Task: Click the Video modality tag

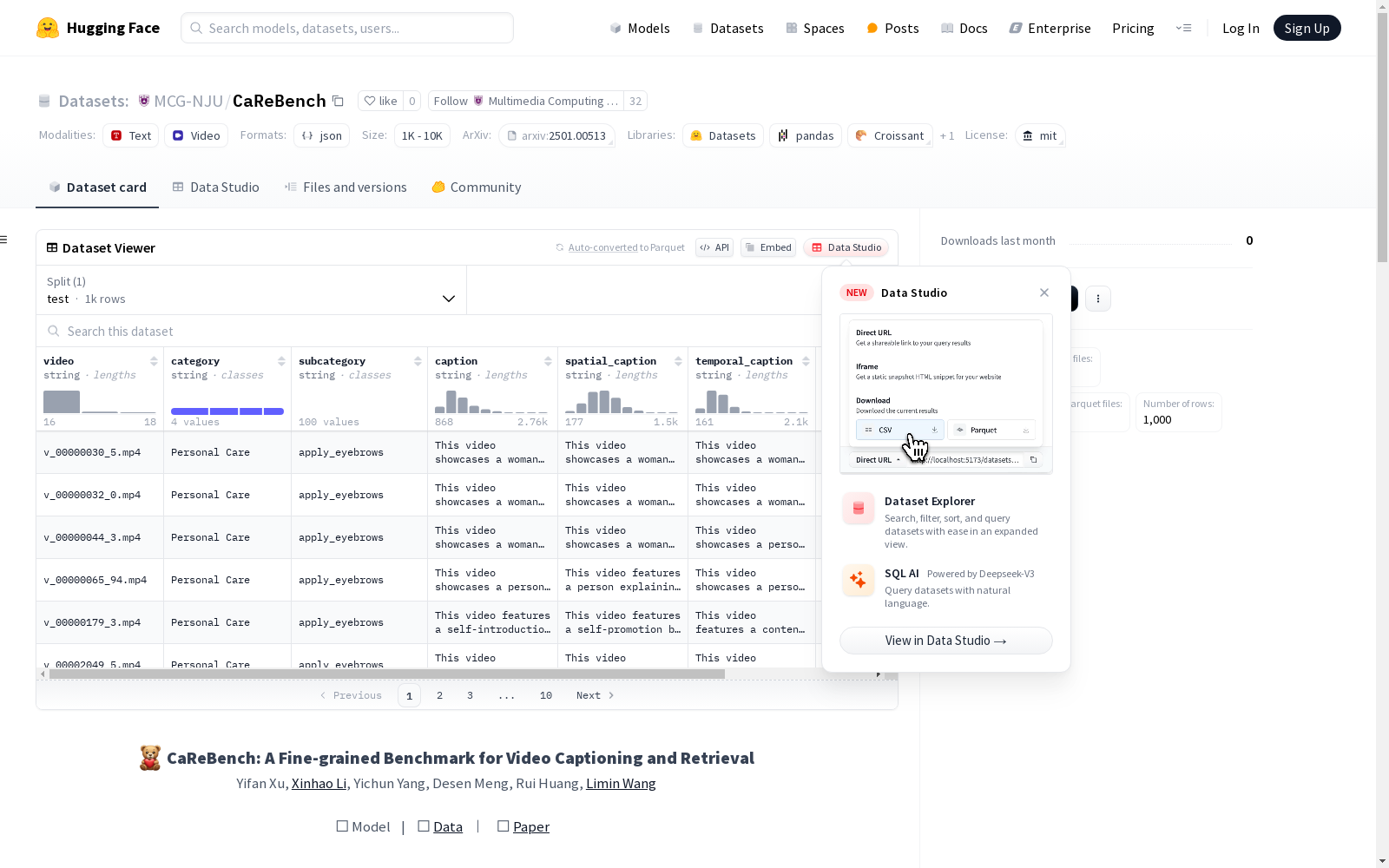Action: coord(196,135)
